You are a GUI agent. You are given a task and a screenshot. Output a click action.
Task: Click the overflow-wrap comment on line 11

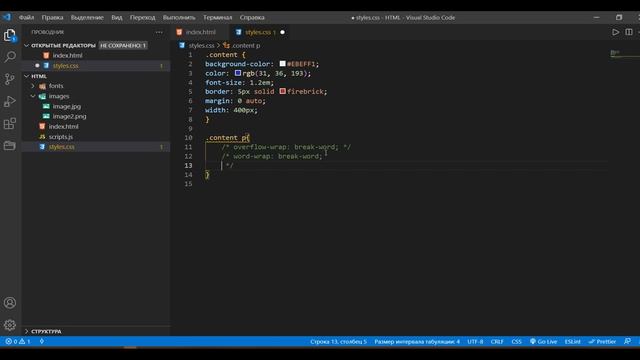point(286,147)
